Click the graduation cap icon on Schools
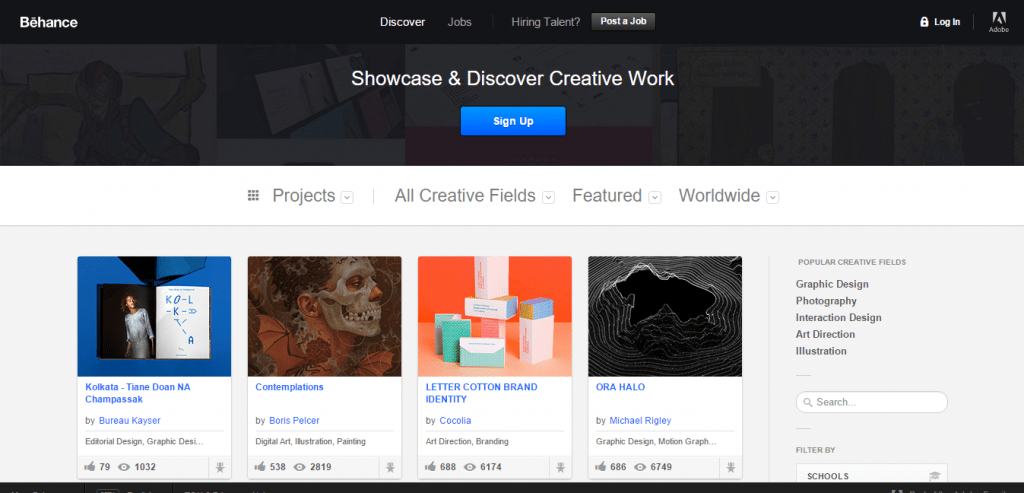1024x493 pixels. [935, 477]
